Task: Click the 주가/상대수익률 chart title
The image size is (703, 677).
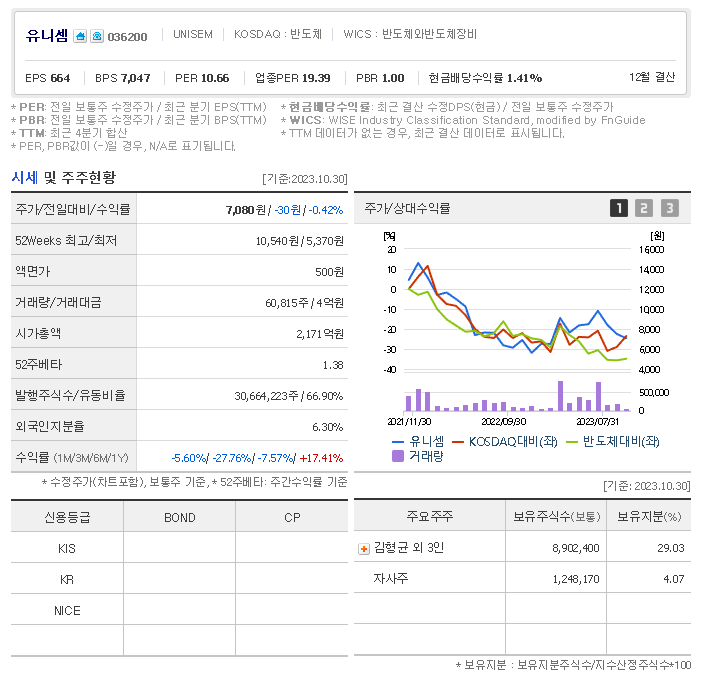Action: click(407, 208)
